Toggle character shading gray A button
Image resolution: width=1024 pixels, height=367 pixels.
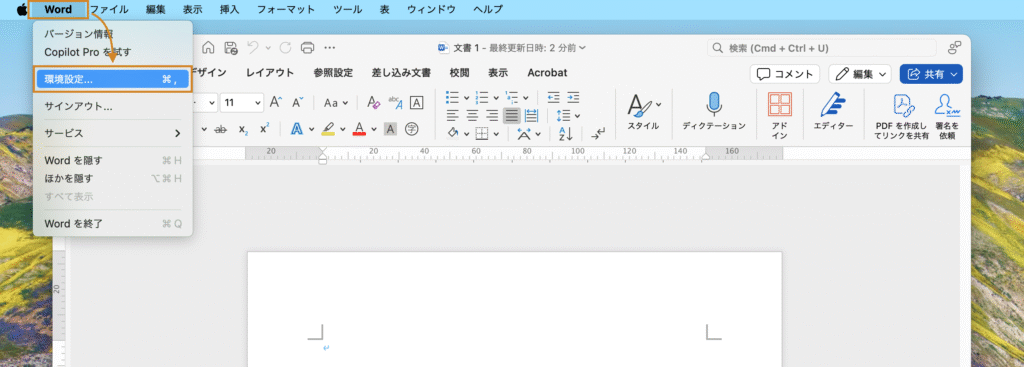[x=390, y=129]
